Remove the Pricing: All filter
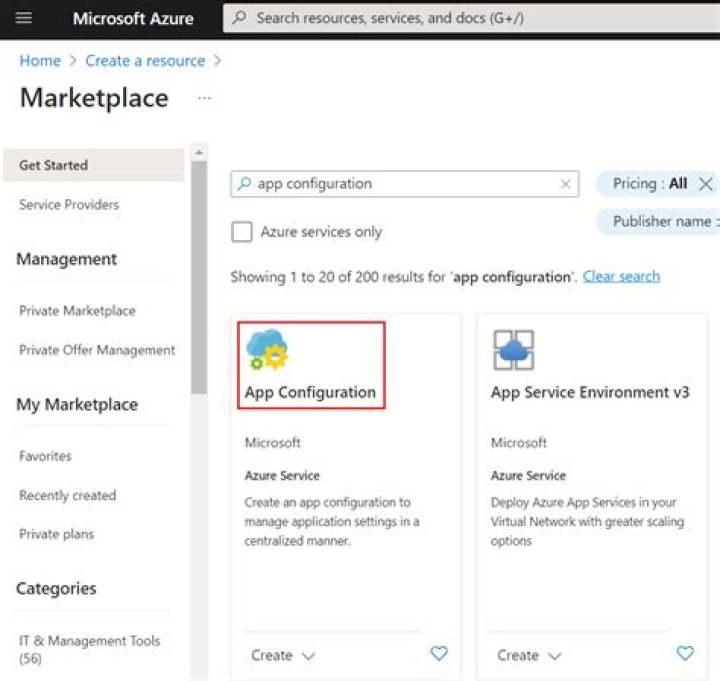This screenshot has height=681, width=720. click(705, 184)
